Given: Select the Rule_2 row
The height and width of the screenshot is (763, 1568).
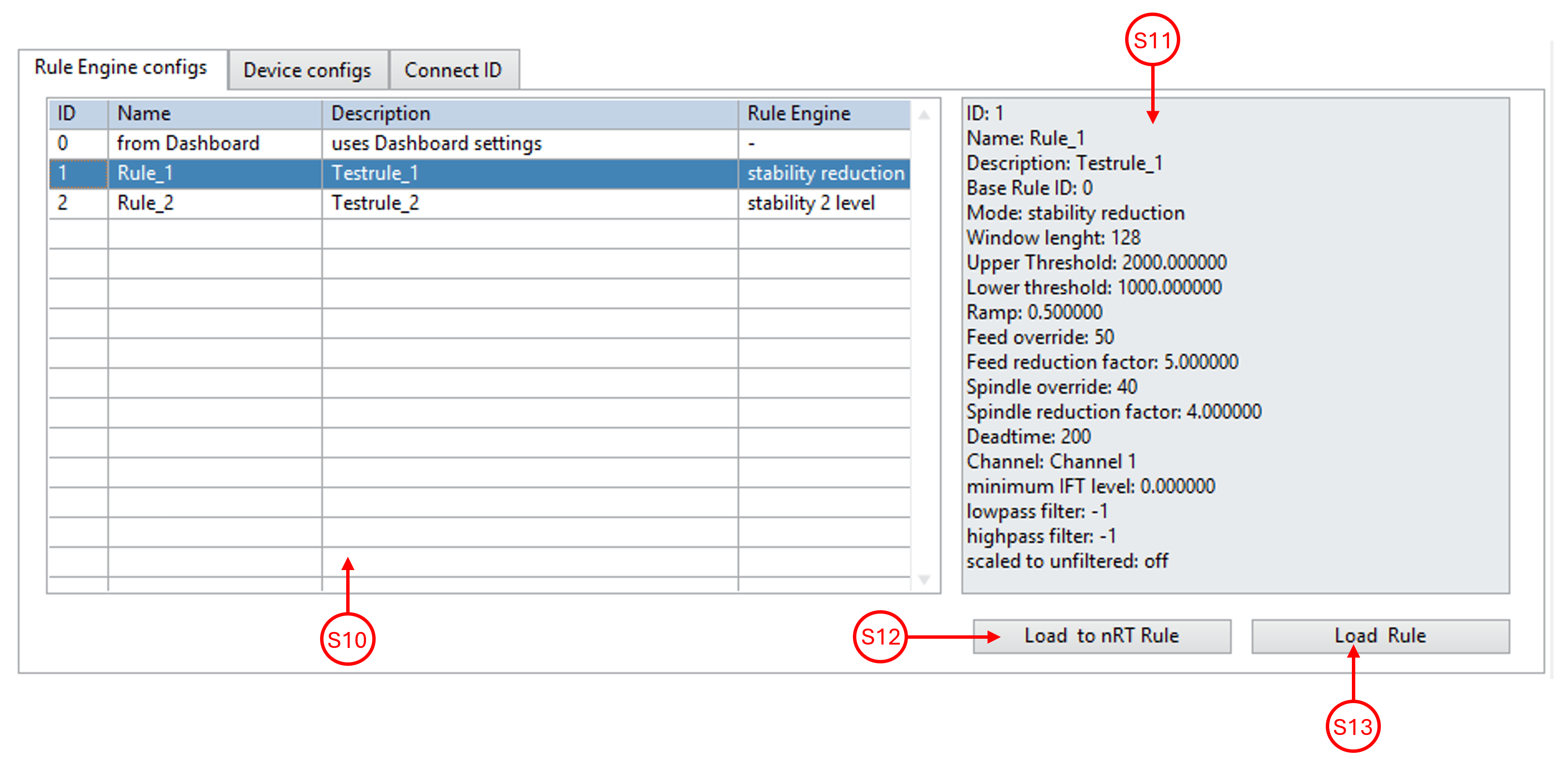Looking at the screenshot, I should point(145,203).
